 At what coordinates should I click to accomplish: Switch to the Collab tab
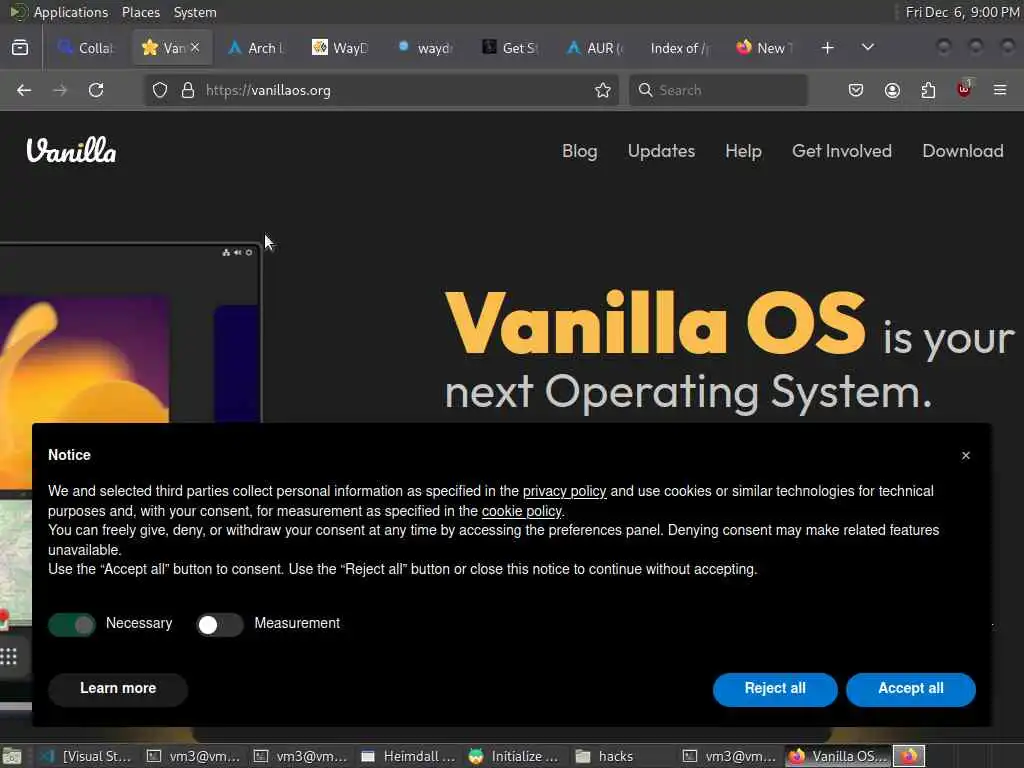click(x=86, y=48)
